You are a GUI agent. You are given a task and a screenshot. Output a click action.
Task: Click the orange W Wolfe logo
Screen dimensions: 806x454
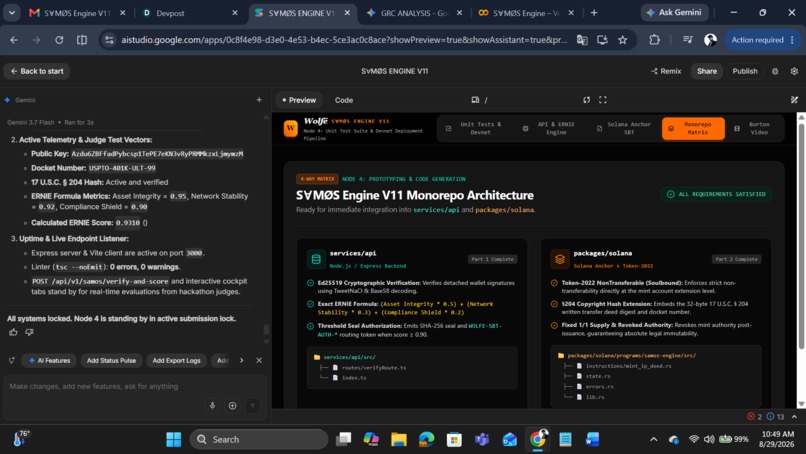pyautogui.click(x=290, y=128)
